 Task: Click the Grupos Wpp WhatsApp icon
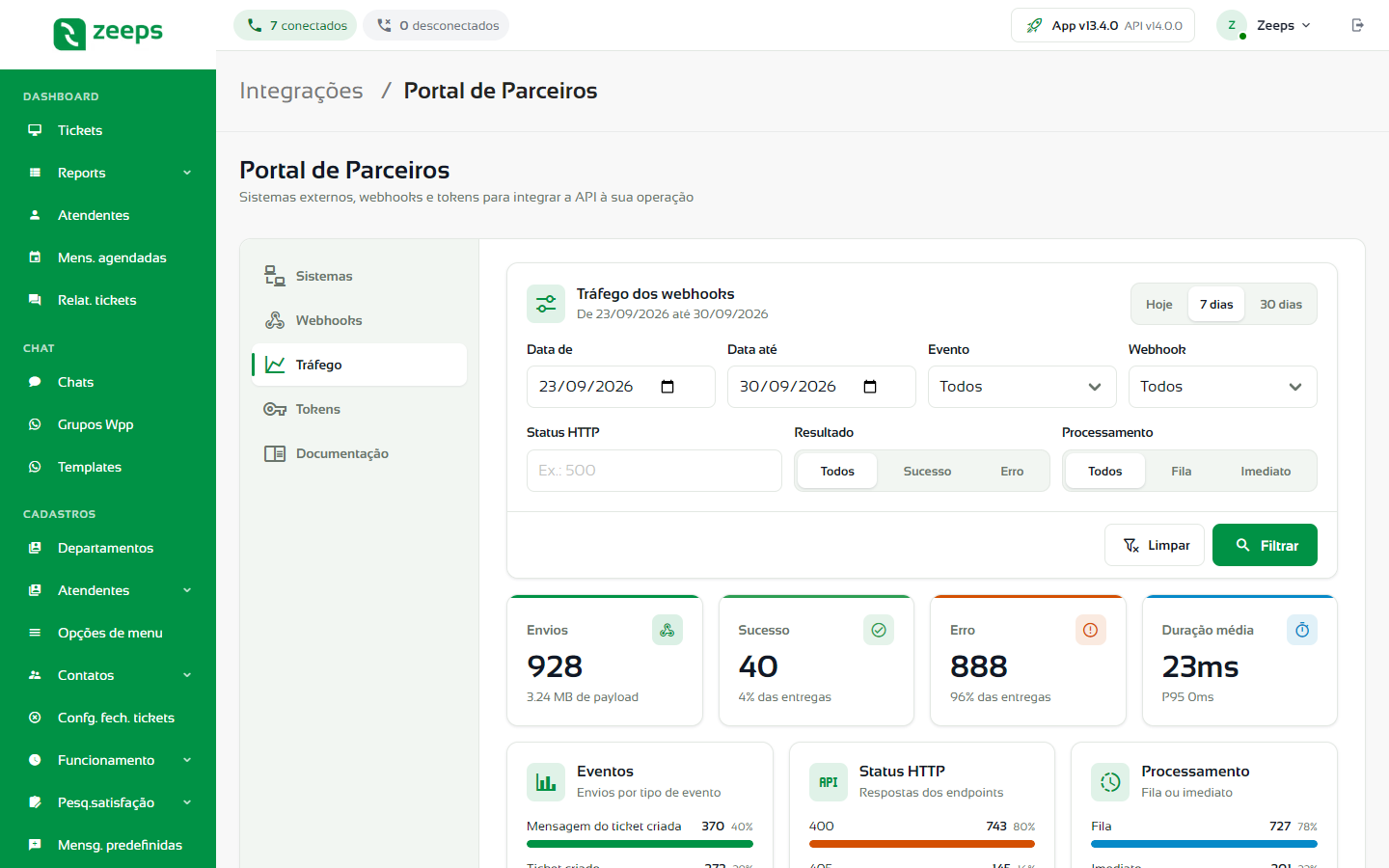[35, 424]
